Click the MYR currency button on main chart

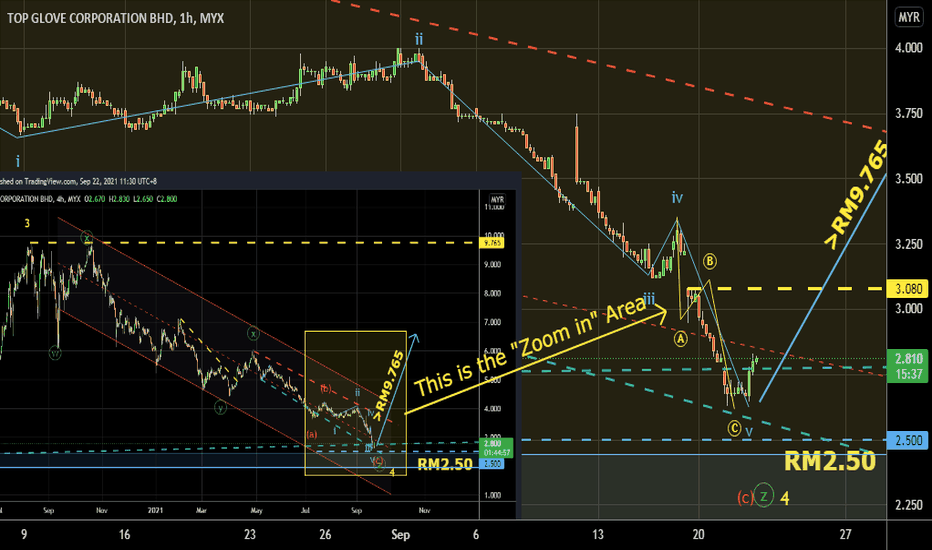click(909, 17)
